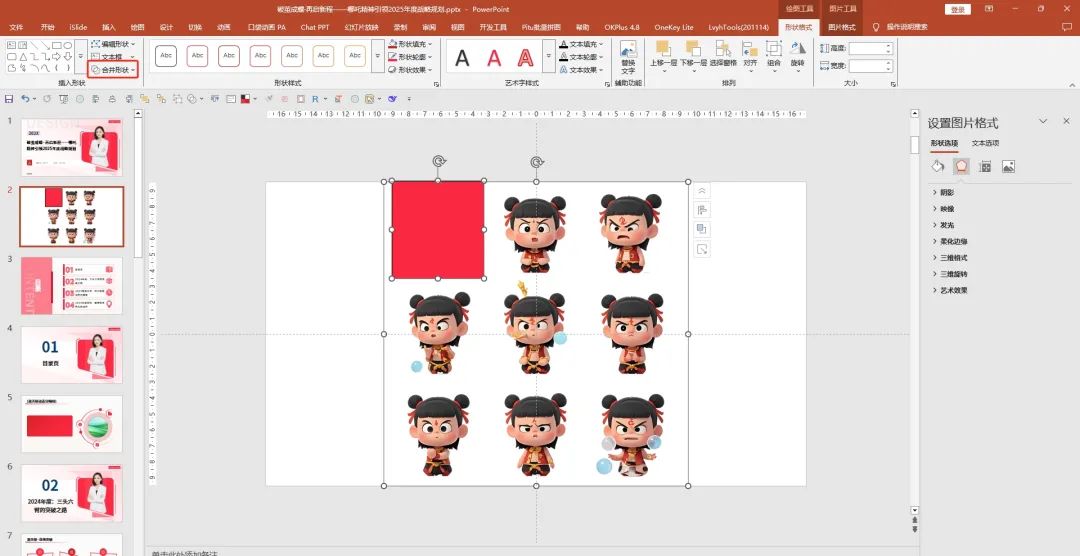Open the Shape Fill (形状填充) dropdown
Image resolution: width=1080 pixels, height=556 pixels.
pyautogui.click(x=414, y=44)
